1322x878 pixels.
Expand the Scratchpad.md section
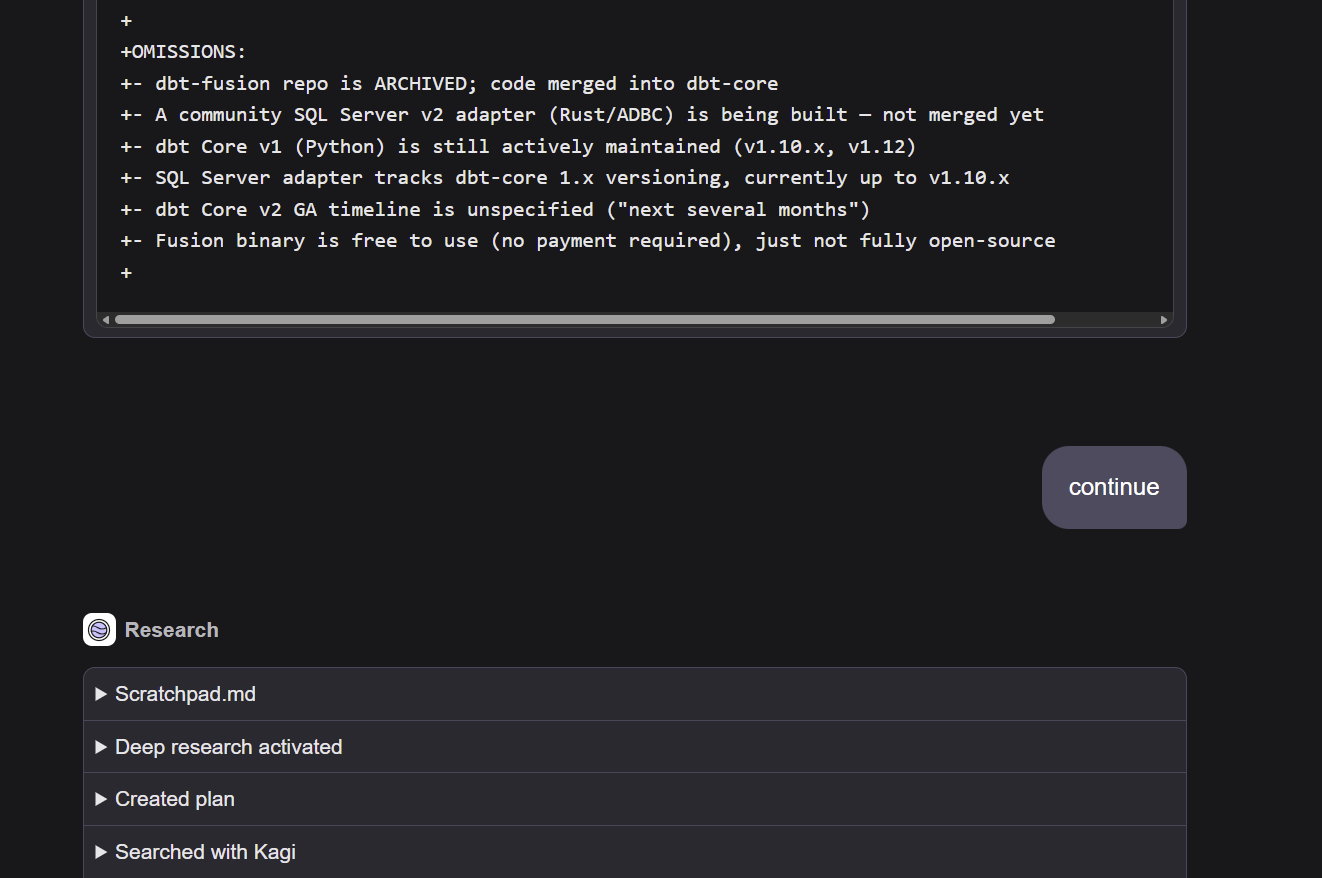634,694
